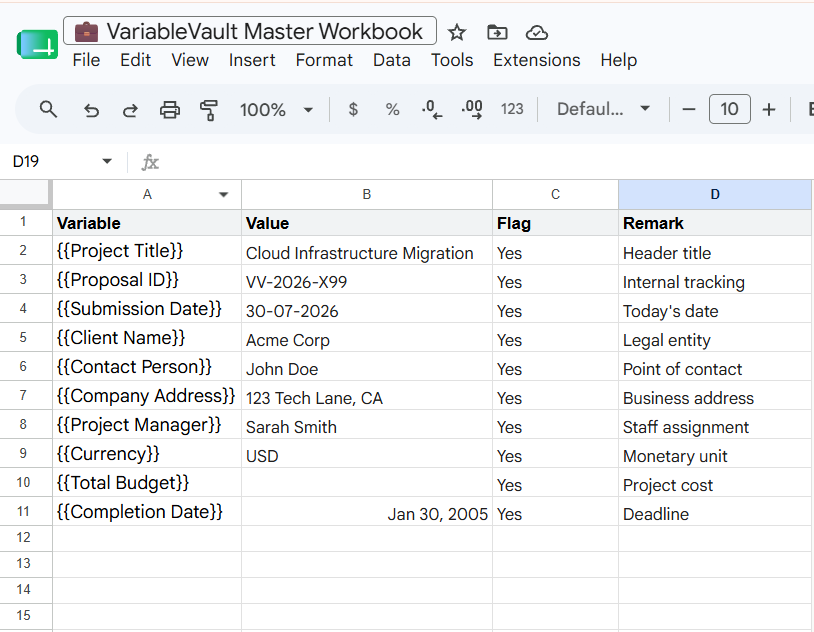This screenshot has height=632, width=814.
Task: Select cell with 123 Tech Lane, CA
Action: tap(367, 396)
